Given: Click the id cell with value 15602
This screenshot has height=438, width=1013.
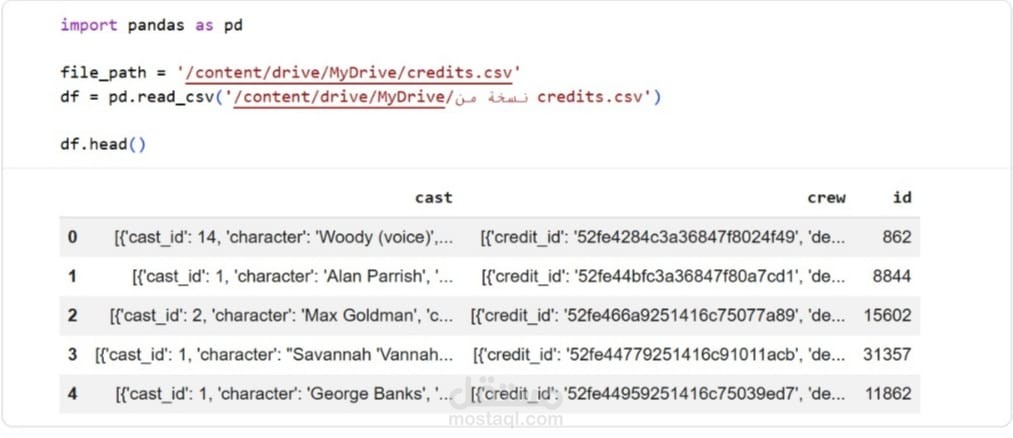Looking at the screenshot, I should [887, 315].
